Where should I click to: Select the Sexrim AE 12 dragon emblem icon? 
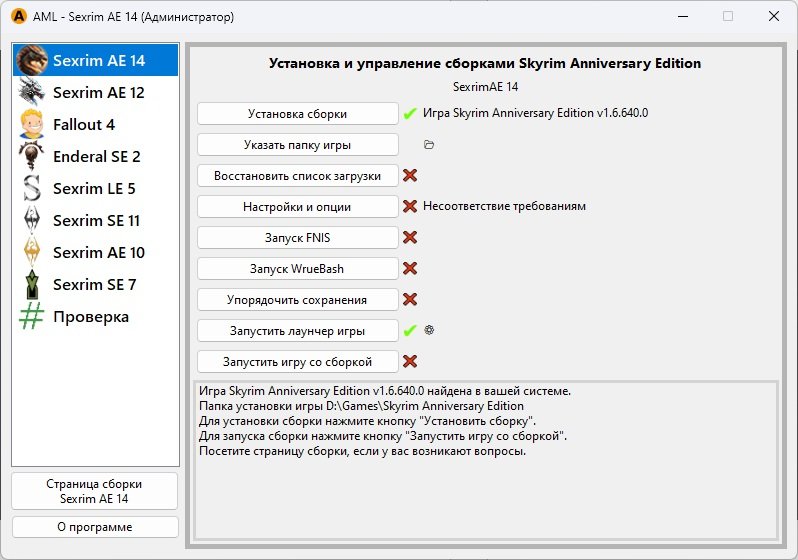[x=33, y=92]
